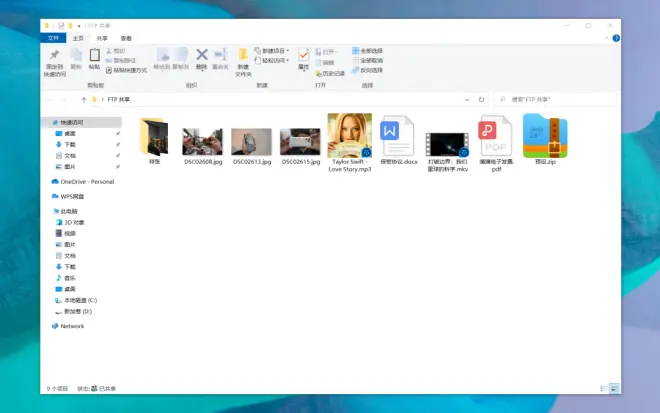The width and height of the screenshot is (660, 413).
Task: Open Move to (移动到) dropdown
Action: 162,59
